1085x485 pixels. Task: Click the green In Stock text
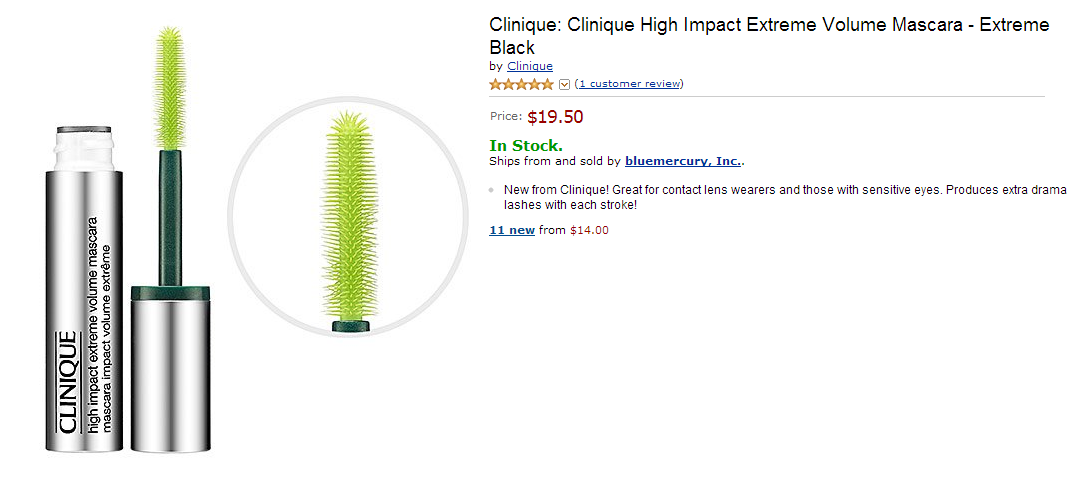[x=525, y=146]
